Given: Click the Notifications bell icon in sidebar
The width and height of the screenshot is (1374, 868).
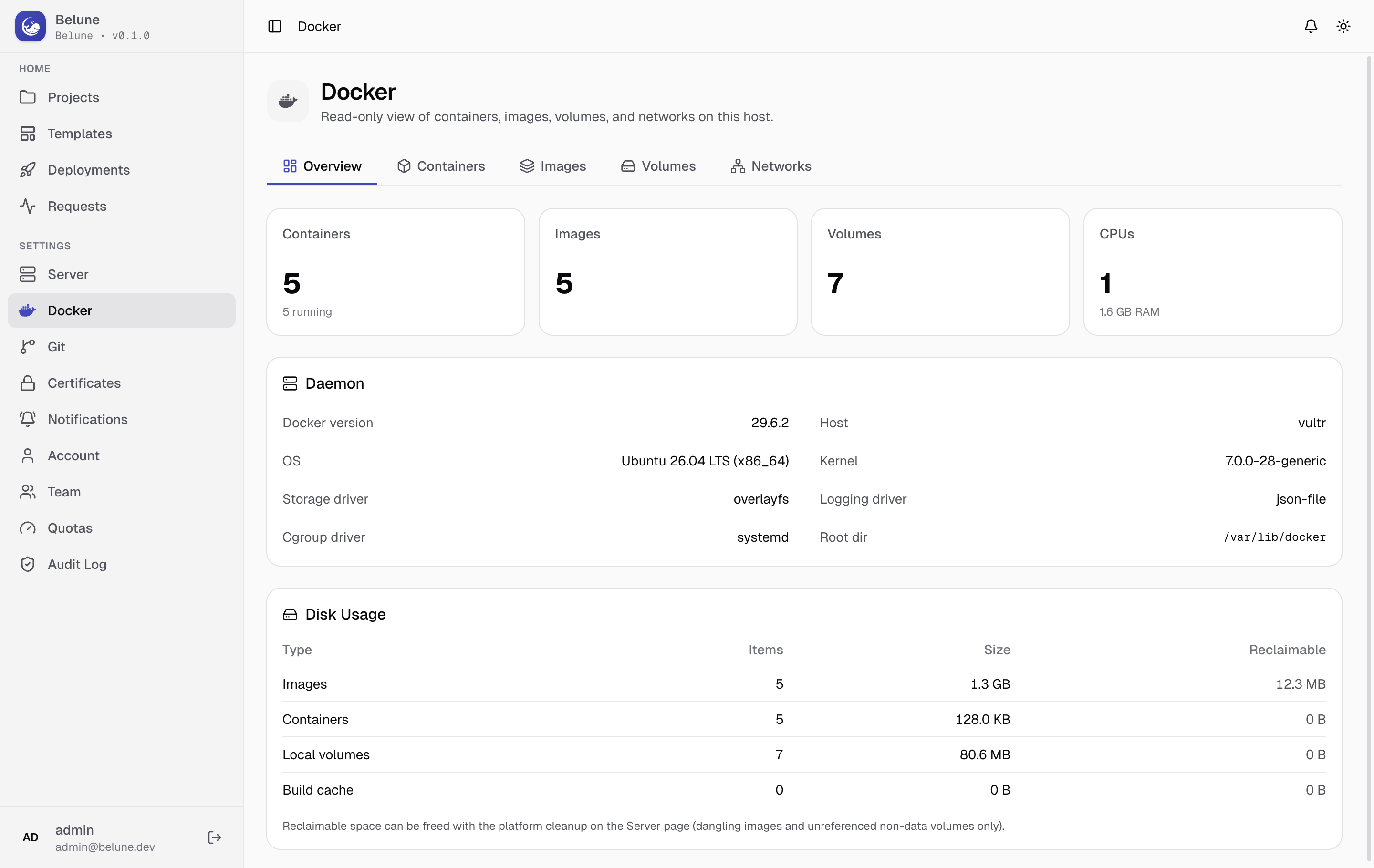Looking at the screenshot, I should click(x=27, y=419).
